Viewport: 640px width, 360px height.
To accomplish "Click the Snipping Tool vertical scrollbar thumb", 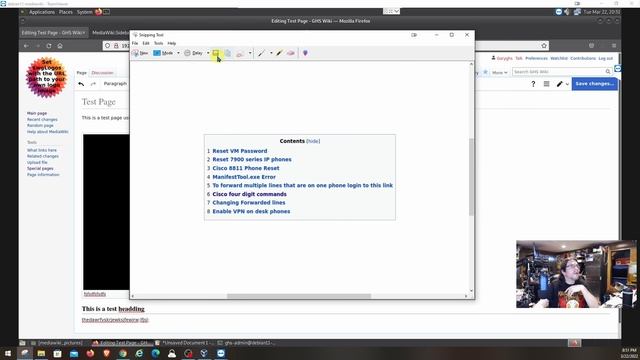I will click(x=471, y=177).
